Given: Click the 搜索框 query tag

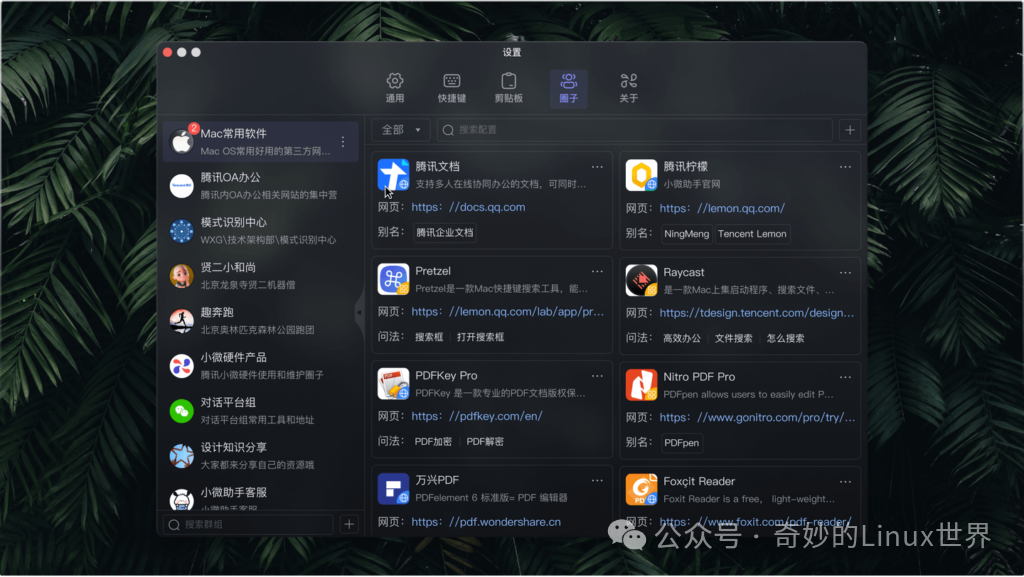Looking at the screenshot, I should [429, 337].
